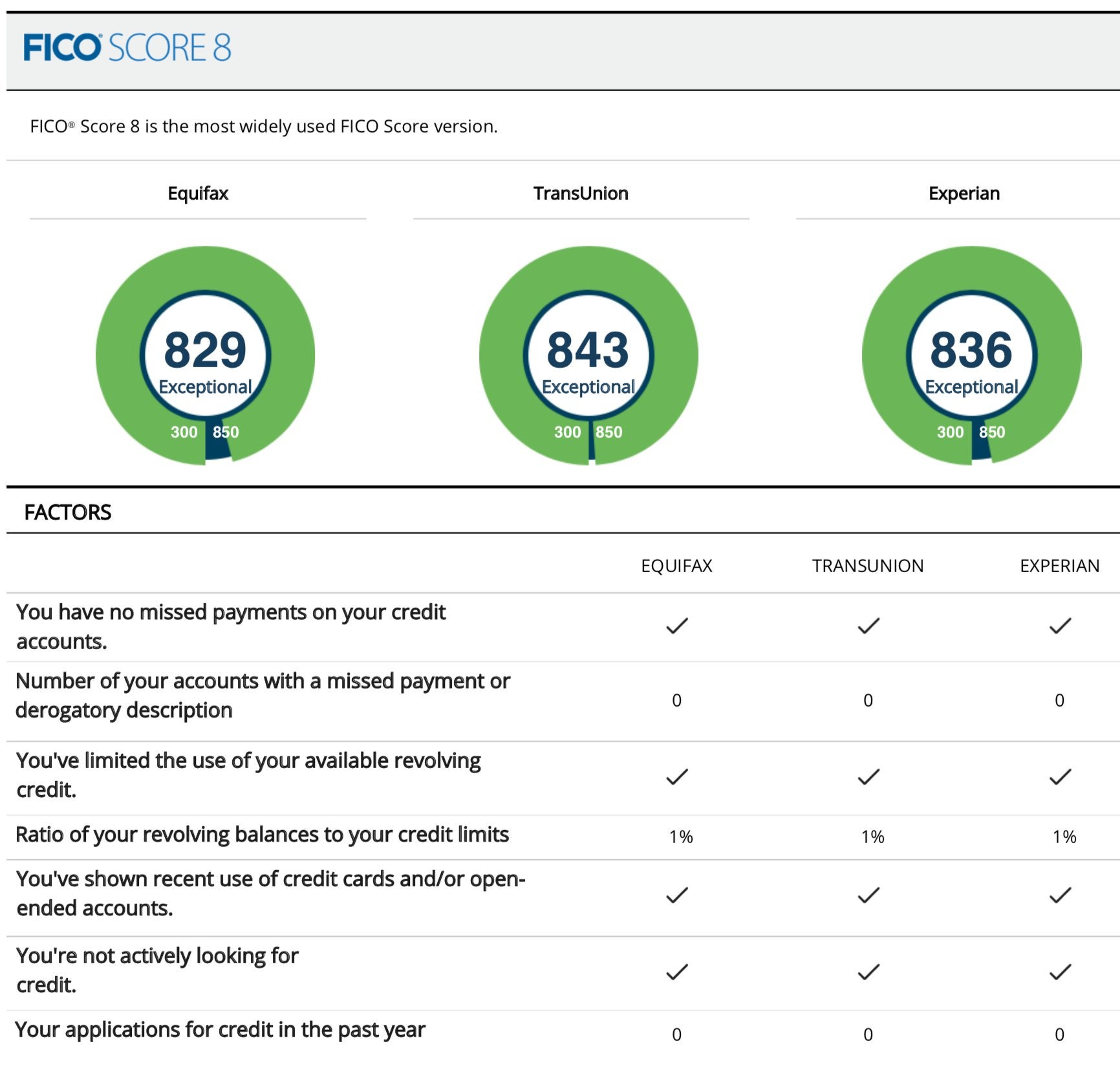Click Experian checkmark for no missed payments
The height and width of the screenshot is (1068, 1120).
[1060, 626]
